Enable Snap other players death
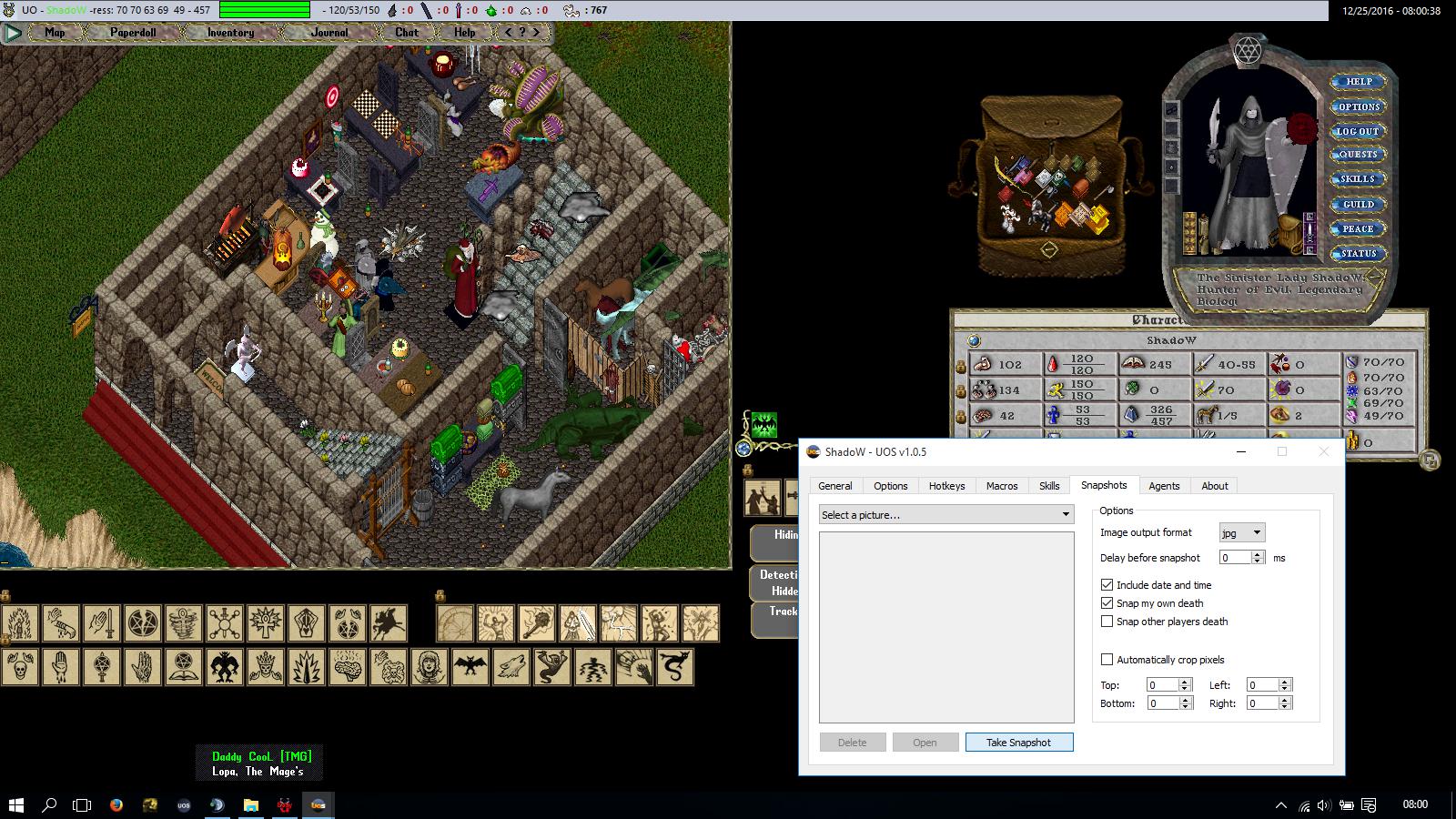The width and height of the screenshot is (1456, 819). point(1107,622)
